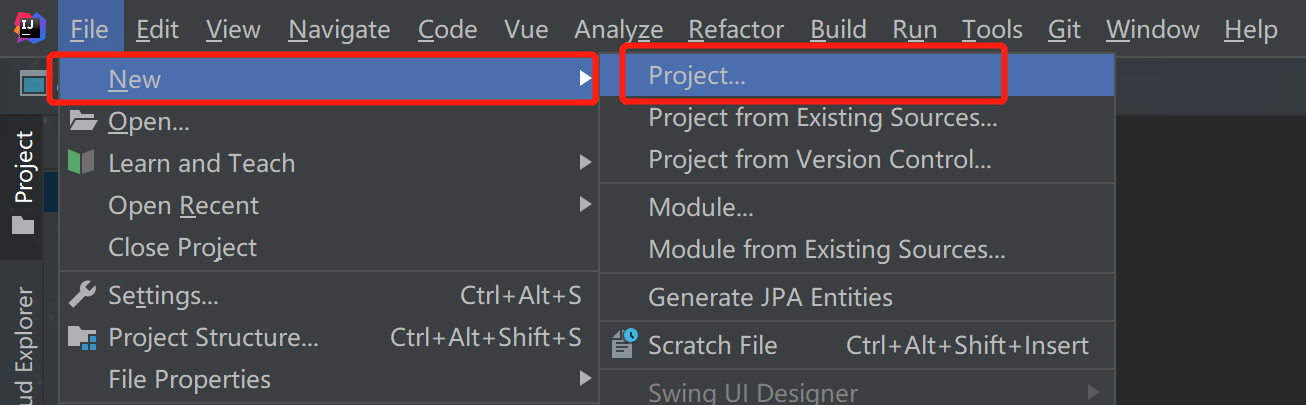Viewport: 1306px width, 405px height.
Task: Click Close Project in File menu
Action: point(182,247)
